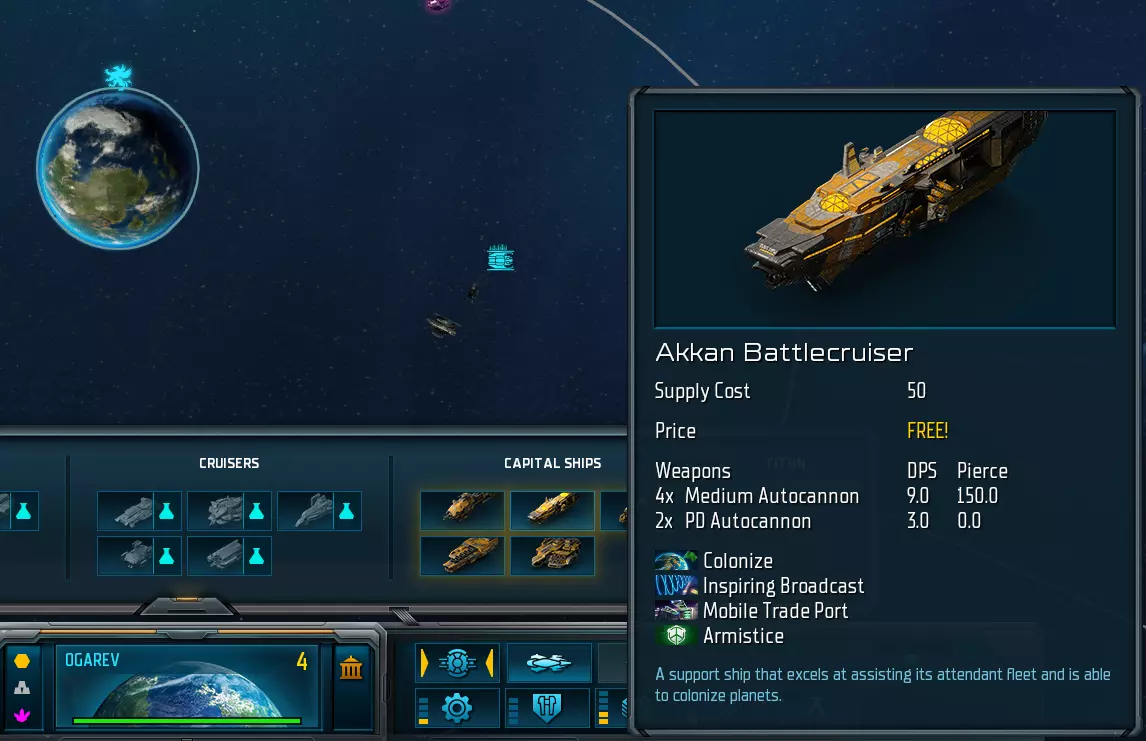Choose the bottom-left capital ship in the build list
Screen dimensions: 1146x741
click(x=462, y=555)
